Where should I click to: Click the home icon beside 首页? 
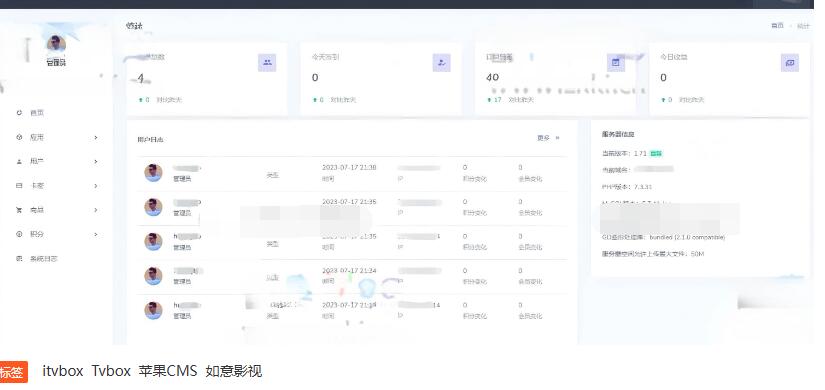[x=19, y=113]
